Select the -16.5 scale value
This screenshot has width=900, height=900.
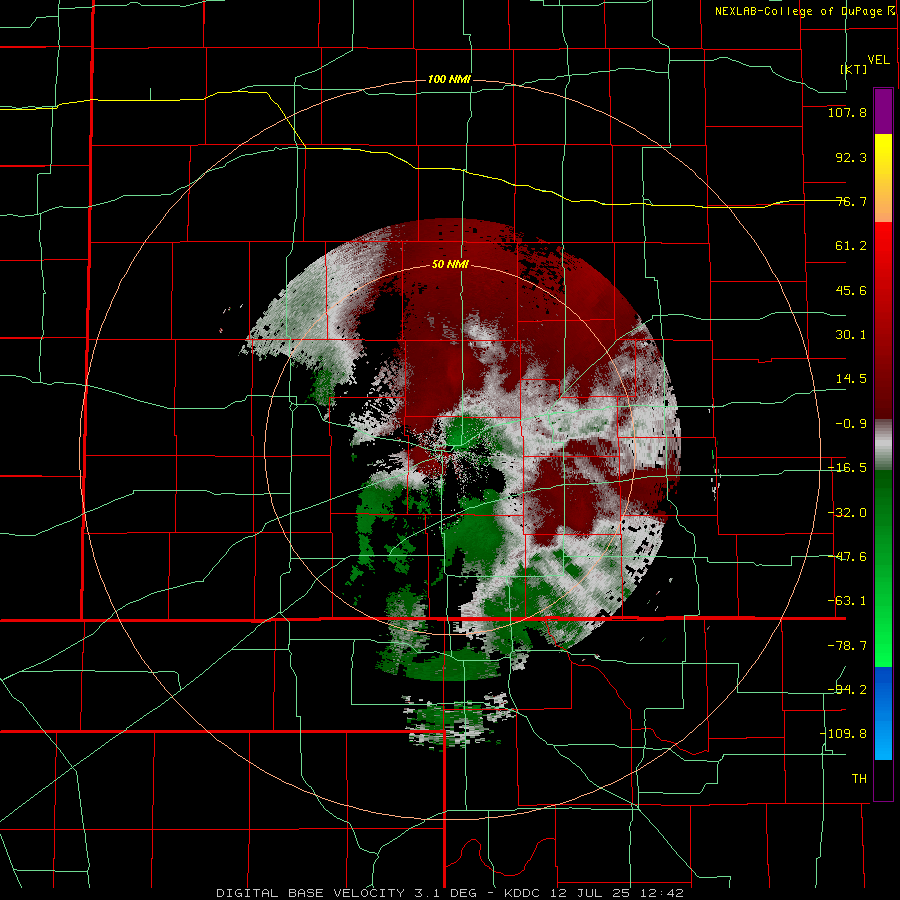coord(847,468)
